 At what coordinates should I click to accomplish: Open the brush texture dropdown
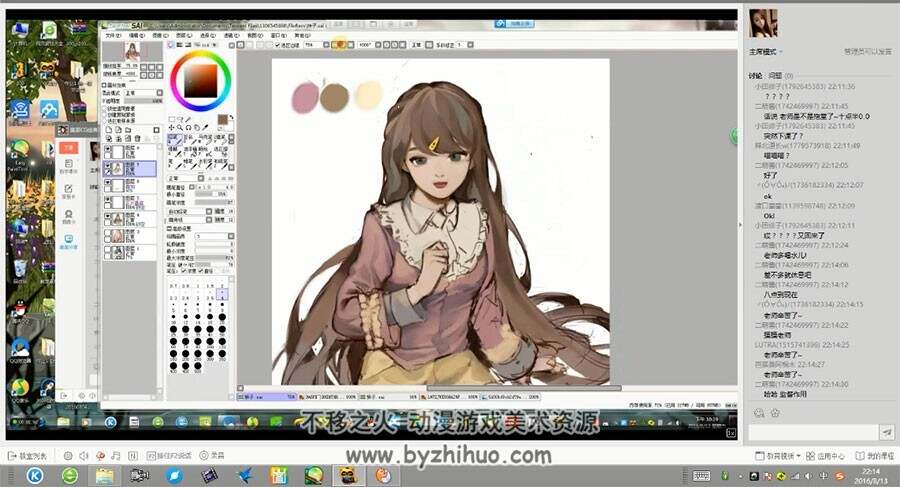208,220
